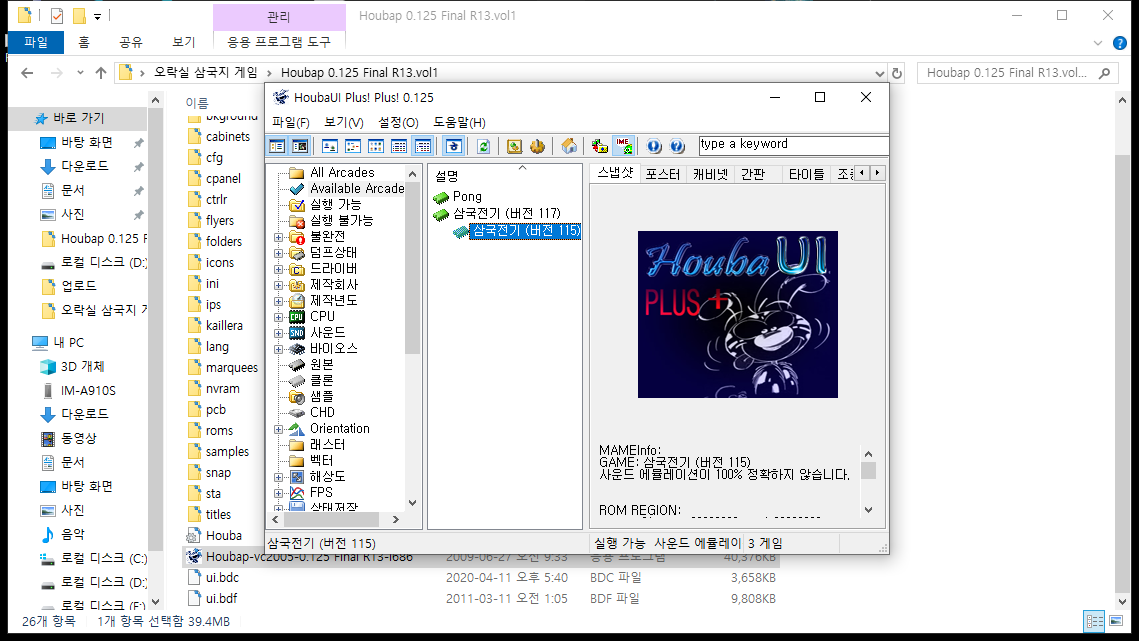Click the blue question mark help icon
This screenshot has width=1139, height=641.
tap(677, 146)
